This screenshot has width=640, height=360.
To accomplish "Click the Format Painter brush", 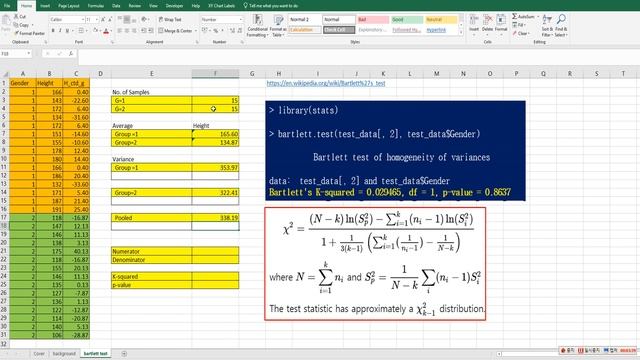I will pos(17,33).
